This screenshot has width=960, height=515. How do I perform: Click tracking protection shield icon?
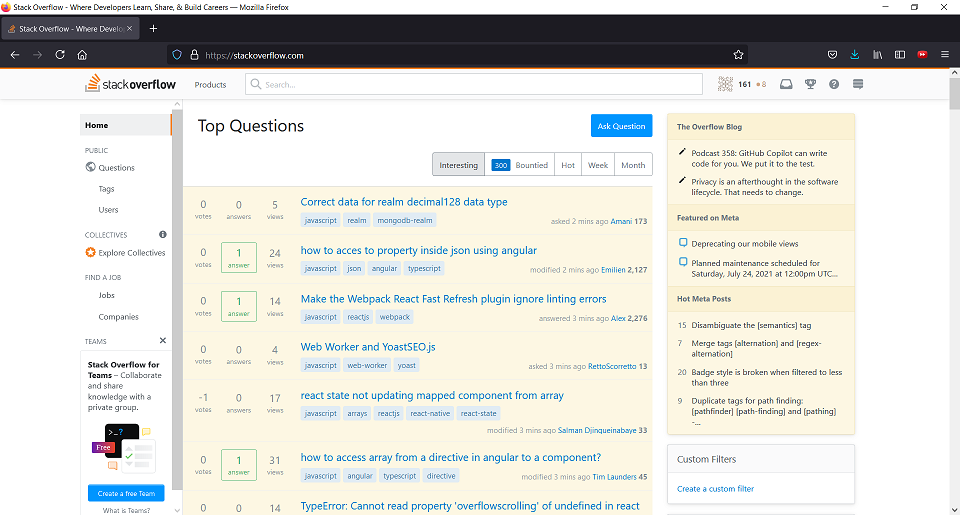point(177,55)
